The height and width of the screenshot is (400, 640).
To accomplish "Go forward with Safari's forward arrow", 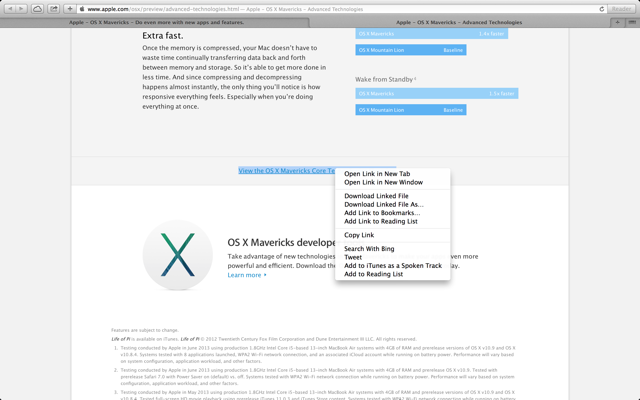I will click(x=21, y=9).
